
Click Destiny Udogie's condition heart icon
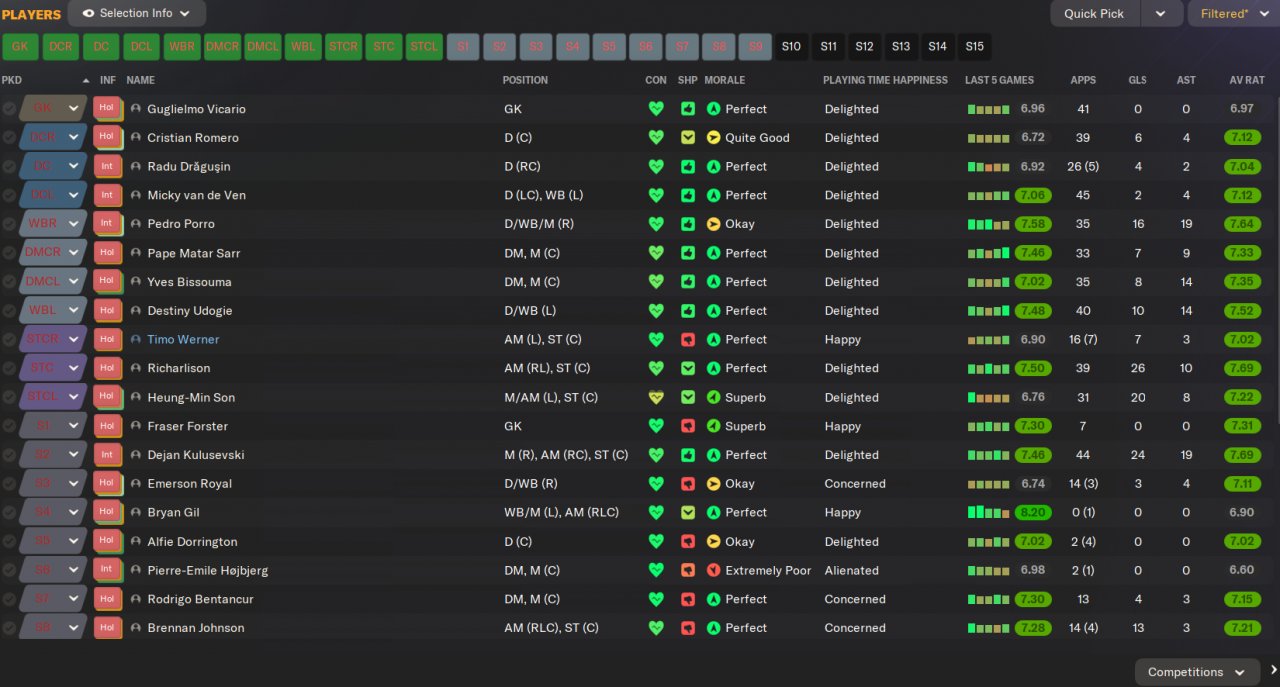[656, 311]
